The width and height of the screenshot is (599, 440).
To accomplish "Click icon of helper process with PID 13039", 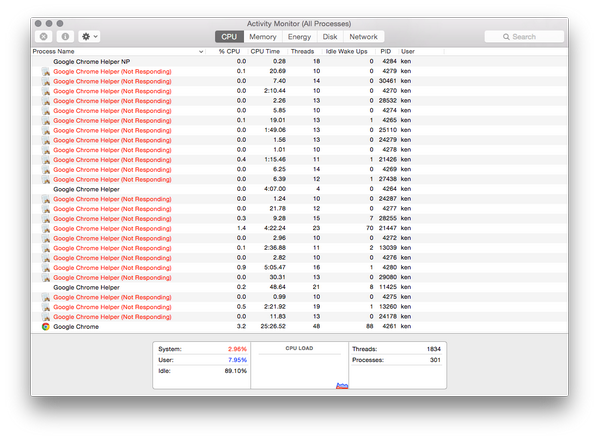I will [46, 248].
